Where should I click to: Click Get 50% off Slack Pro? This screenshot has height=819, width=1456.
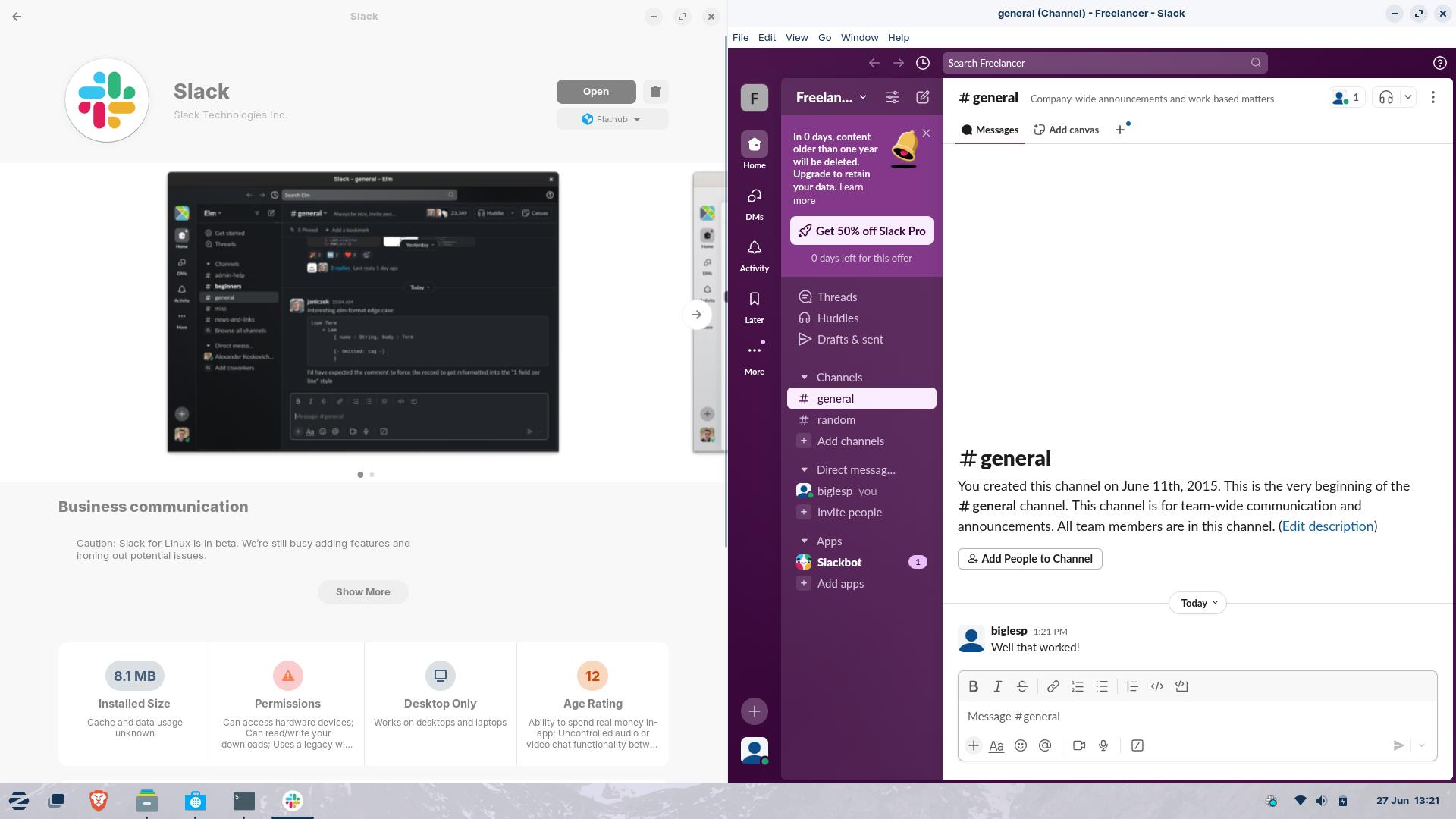(x=861, y=231)
